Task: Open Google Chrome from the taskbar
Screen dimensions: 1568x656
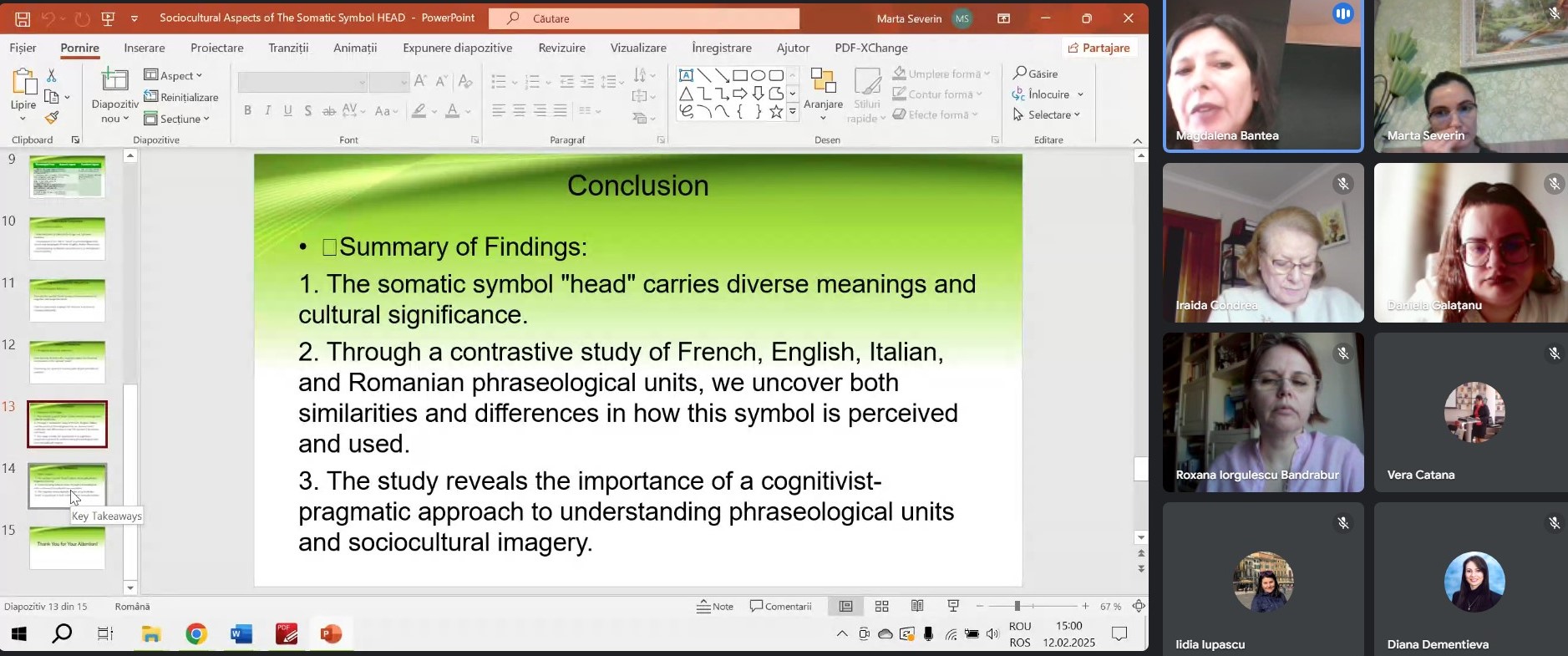Action: click(x=196, y=635)
